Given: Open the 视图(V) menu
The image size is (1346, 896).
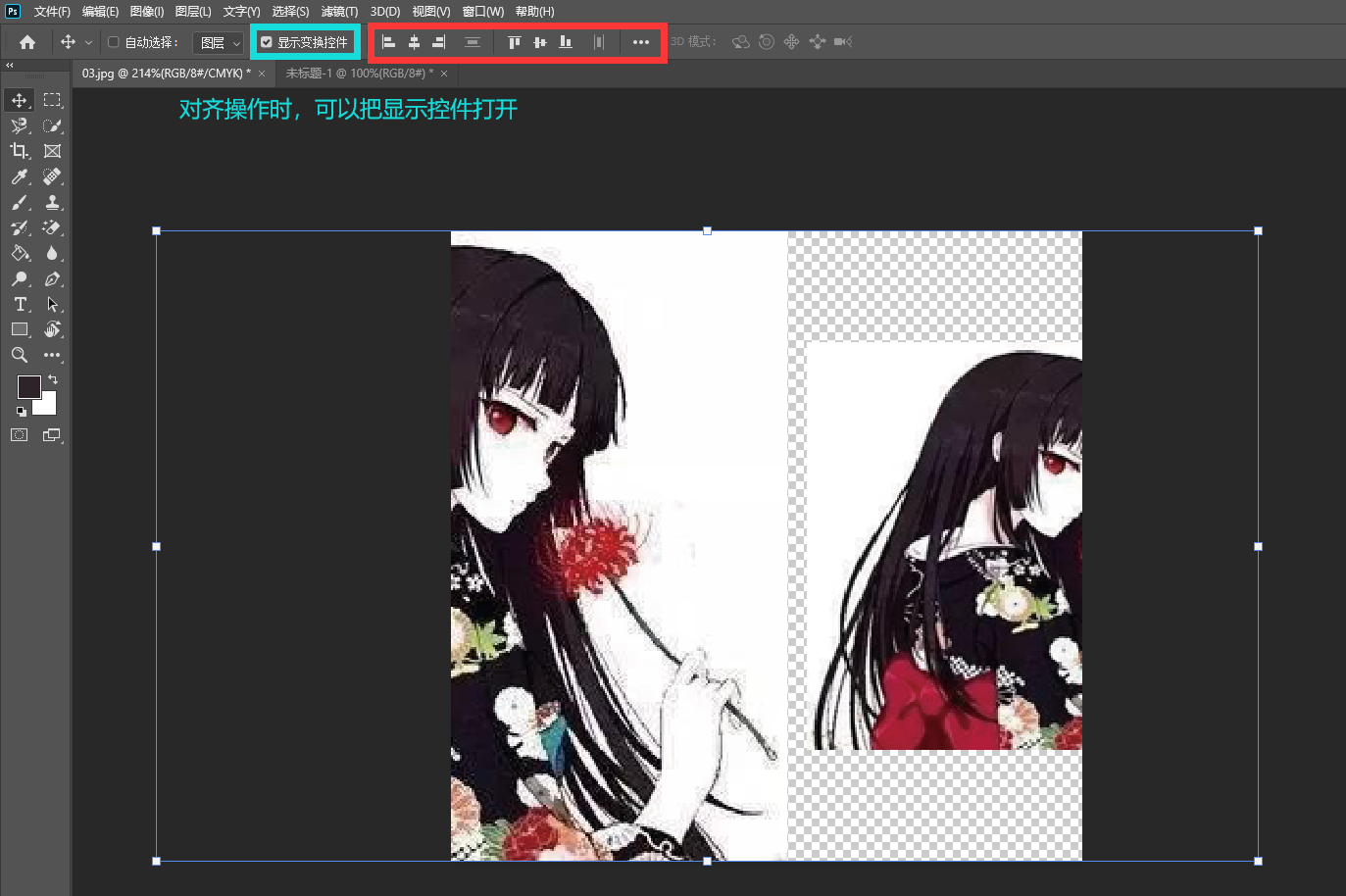Looking at the screenshot, I should point(430,12).
